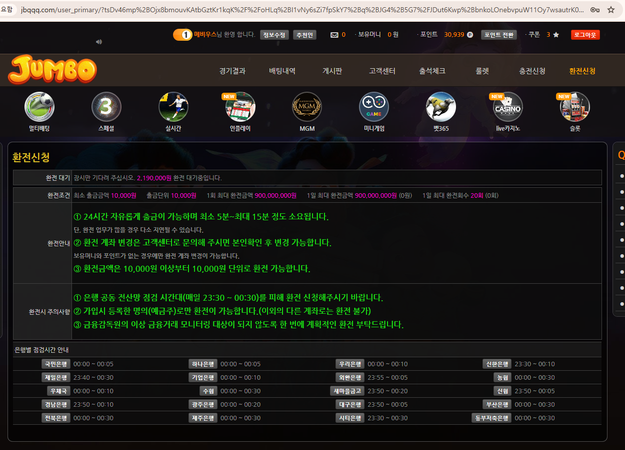Image resolution: width=625 pixels, height=450 pixels.
Task: Open the 벳365 horse racing icon
Action: [441, 107]
